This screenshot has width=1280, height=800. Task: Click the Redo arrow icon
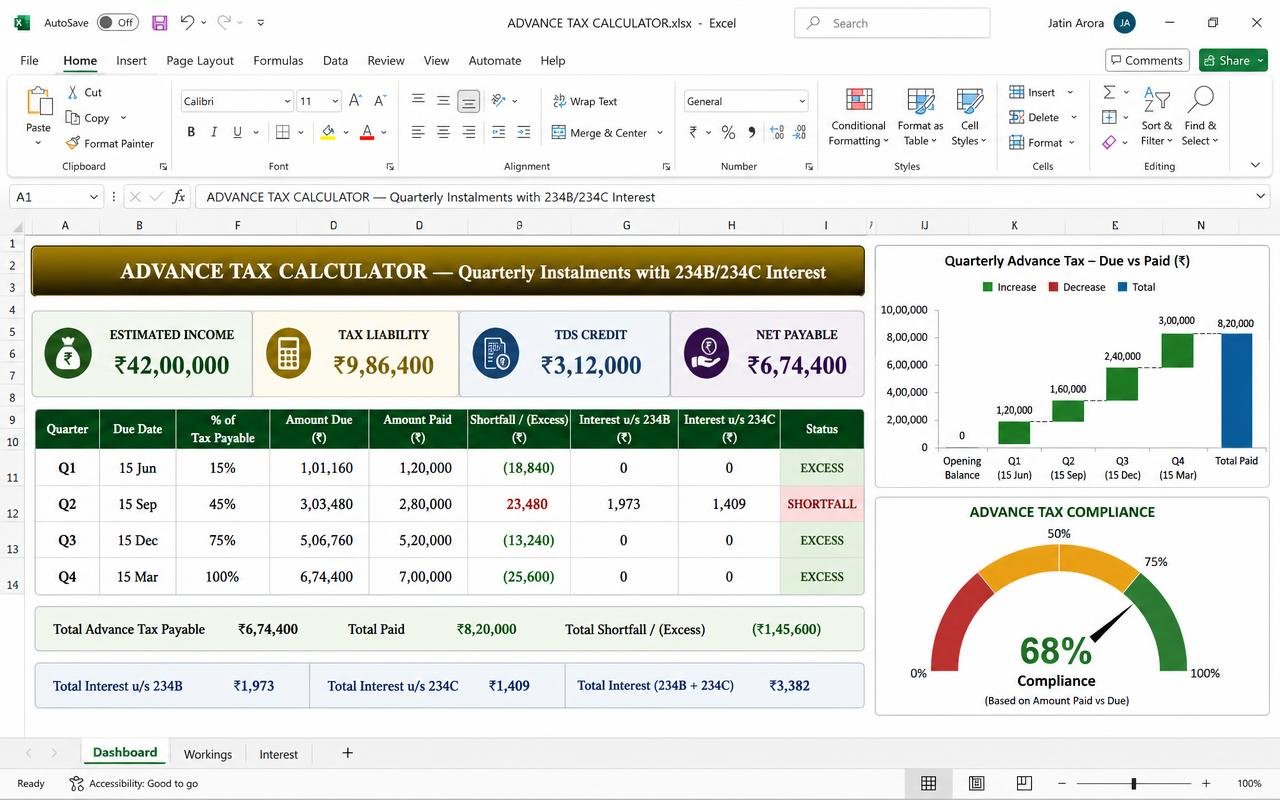(x=224, y=22)
